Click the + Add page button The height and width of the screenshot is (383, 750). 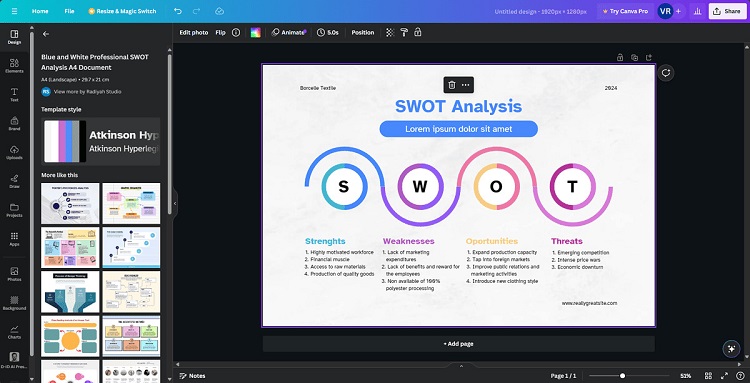458,343
